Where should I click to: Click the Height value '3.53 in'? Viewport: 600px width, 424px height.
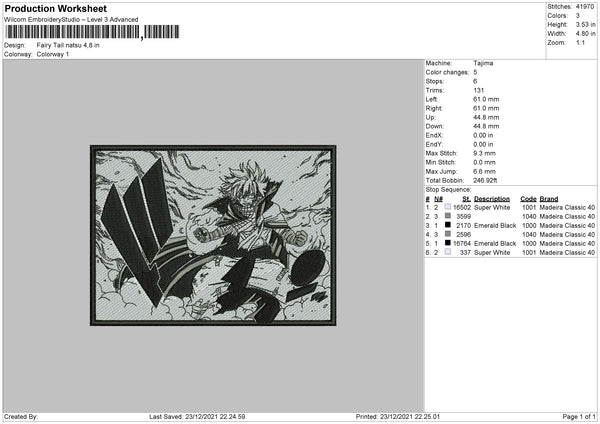pos(585,24)
